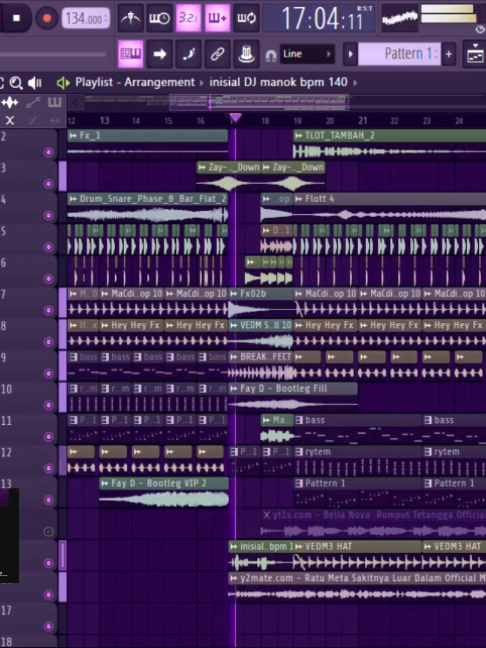Open Playlist - Arrangement breadcrumb menu

(x=135, y=82)
